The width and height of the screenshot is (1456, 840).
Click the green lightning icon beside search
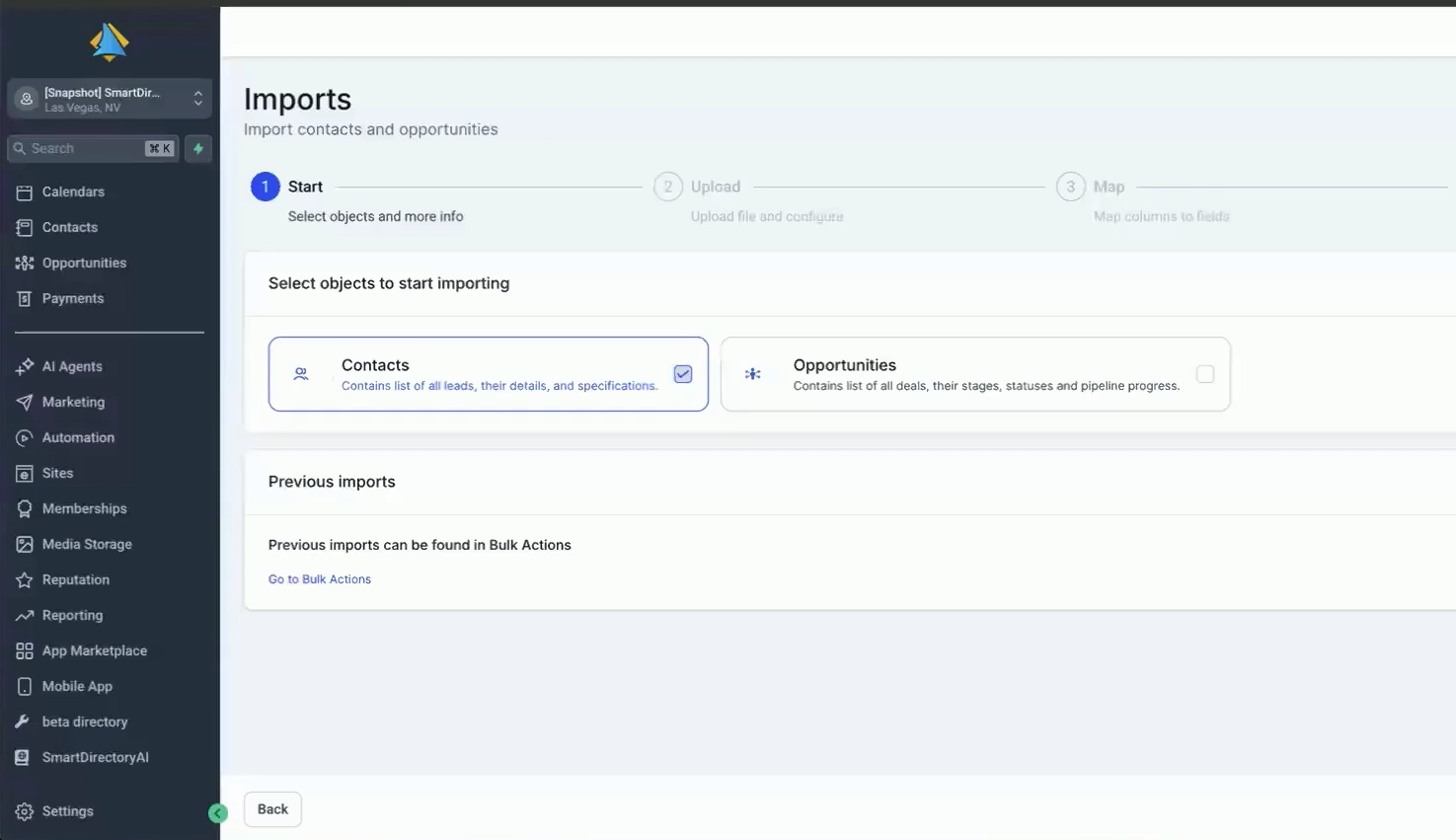pyautogui.click(x=196, y=148)
